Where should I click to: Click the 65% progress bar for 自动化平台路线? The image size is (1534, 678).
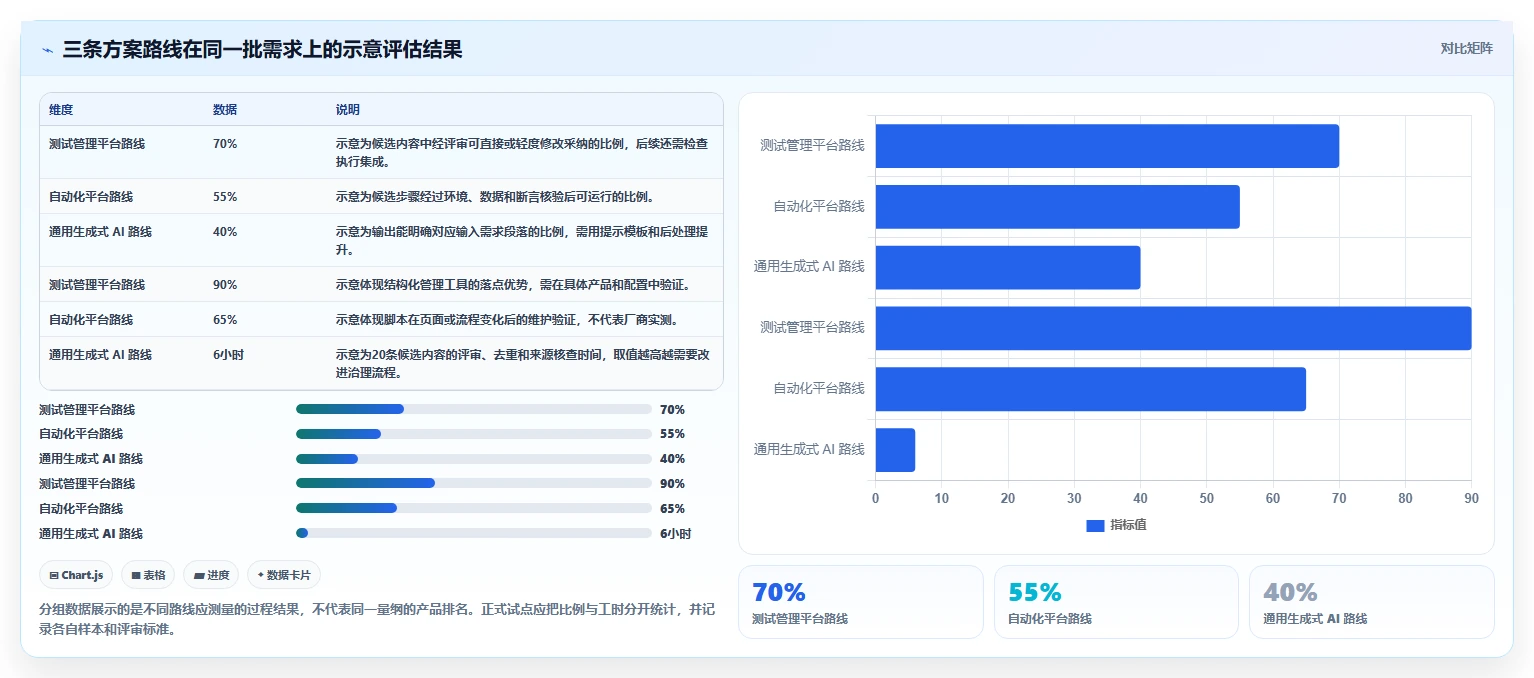[474, 508]
